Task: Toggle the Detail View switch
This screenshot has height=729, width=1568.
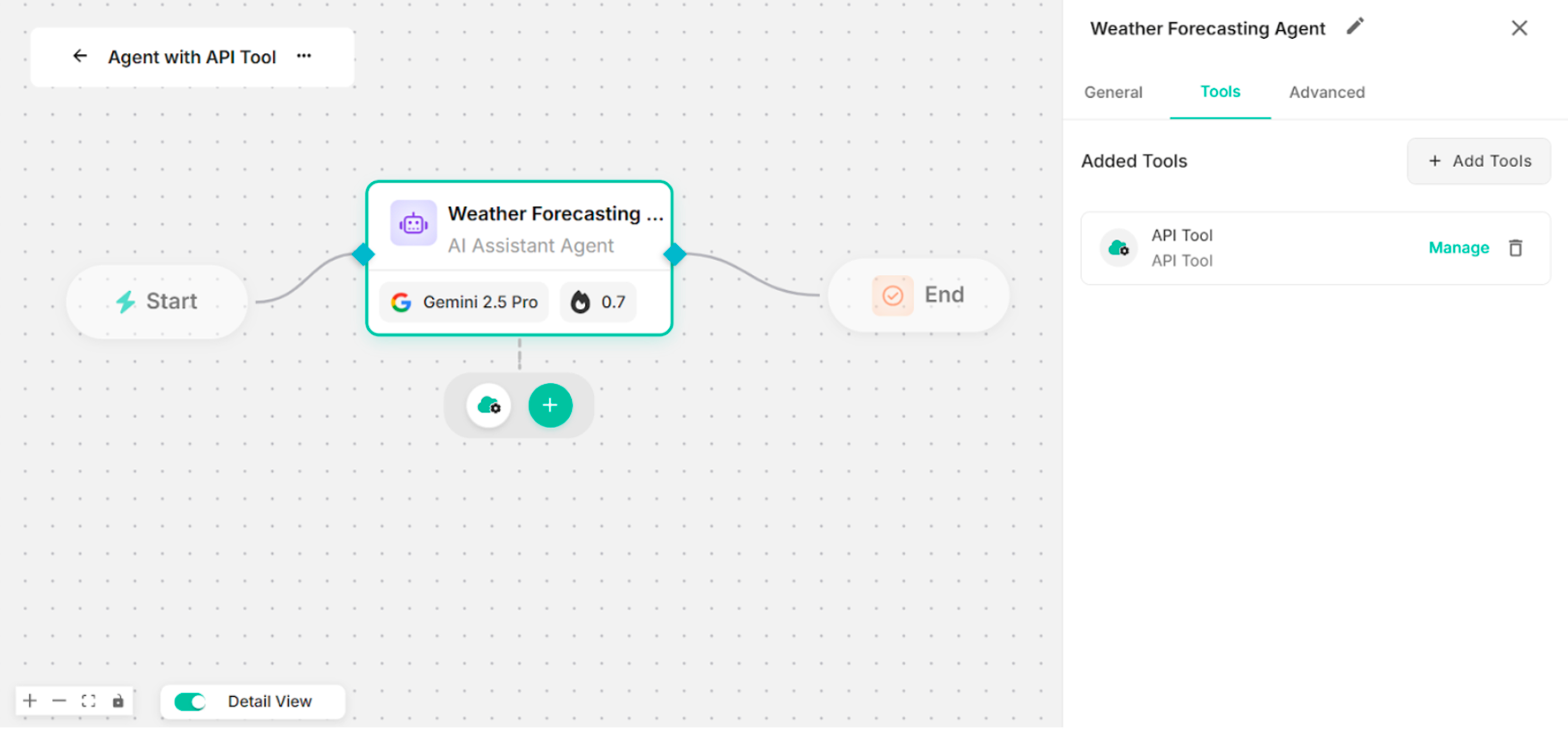Action: [x=188, y=701]
